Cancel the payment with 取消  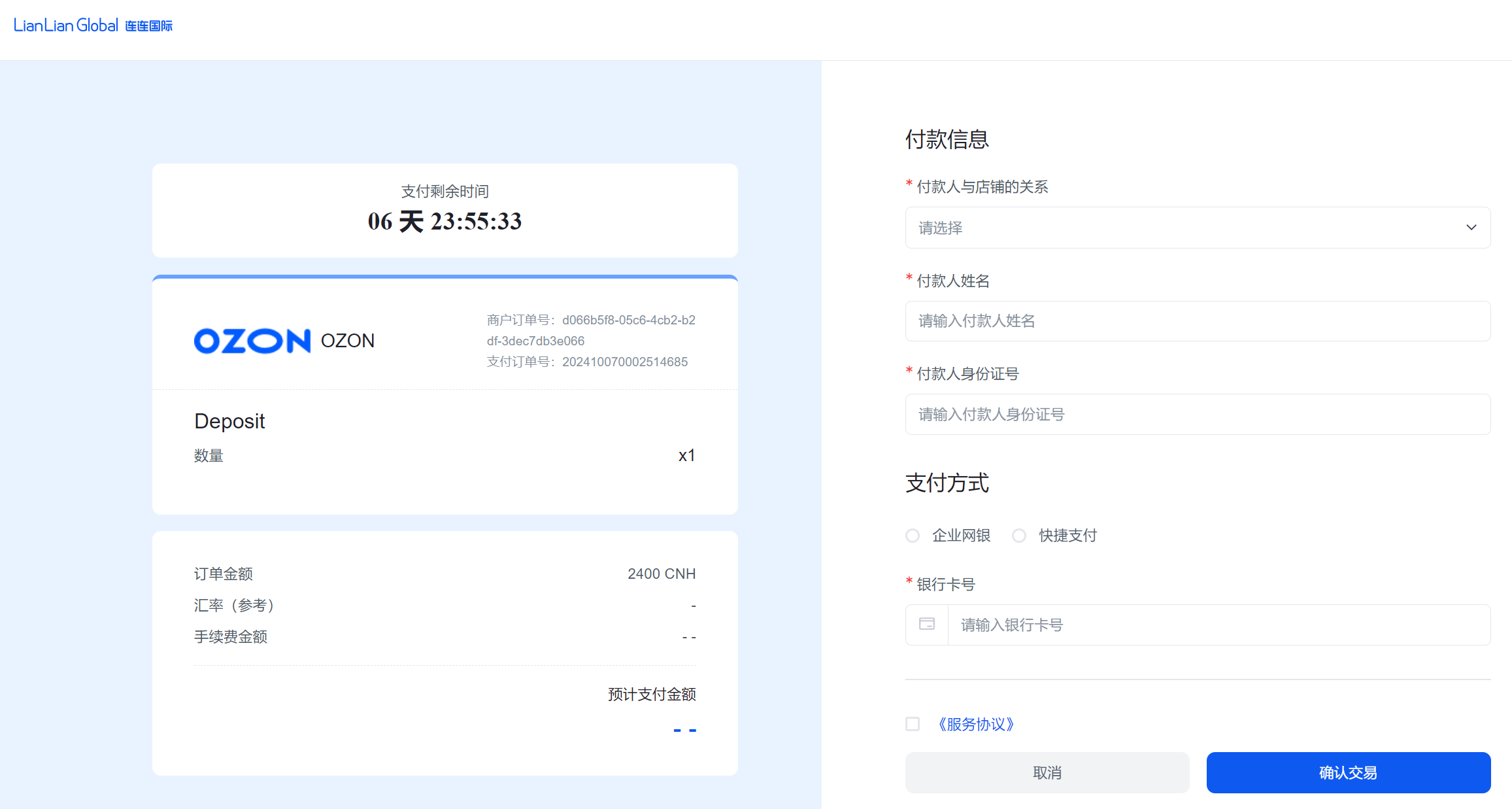(1047, 772)
